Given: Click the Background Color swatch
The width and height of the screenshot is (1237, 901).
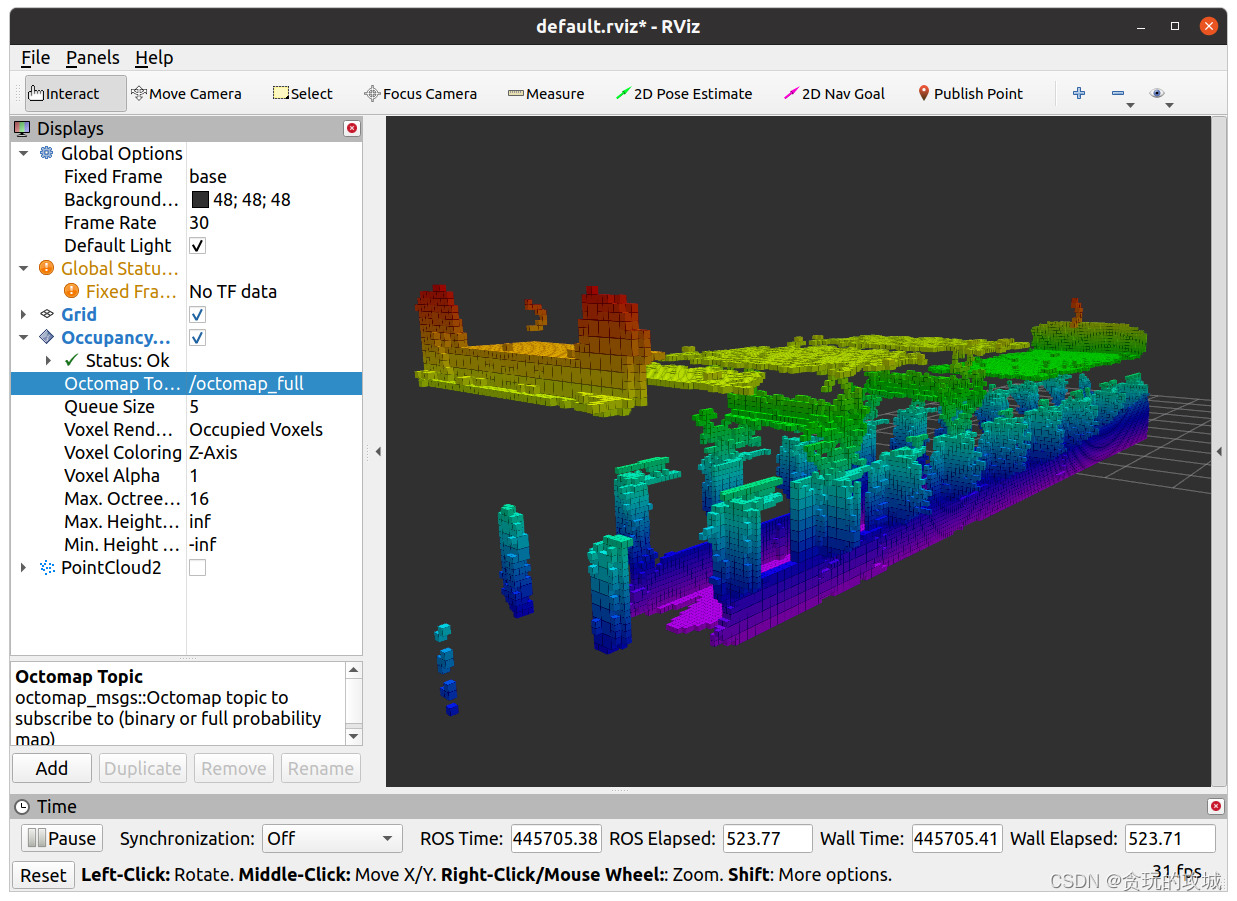Looking at the screenshot, I should (197, 199).
